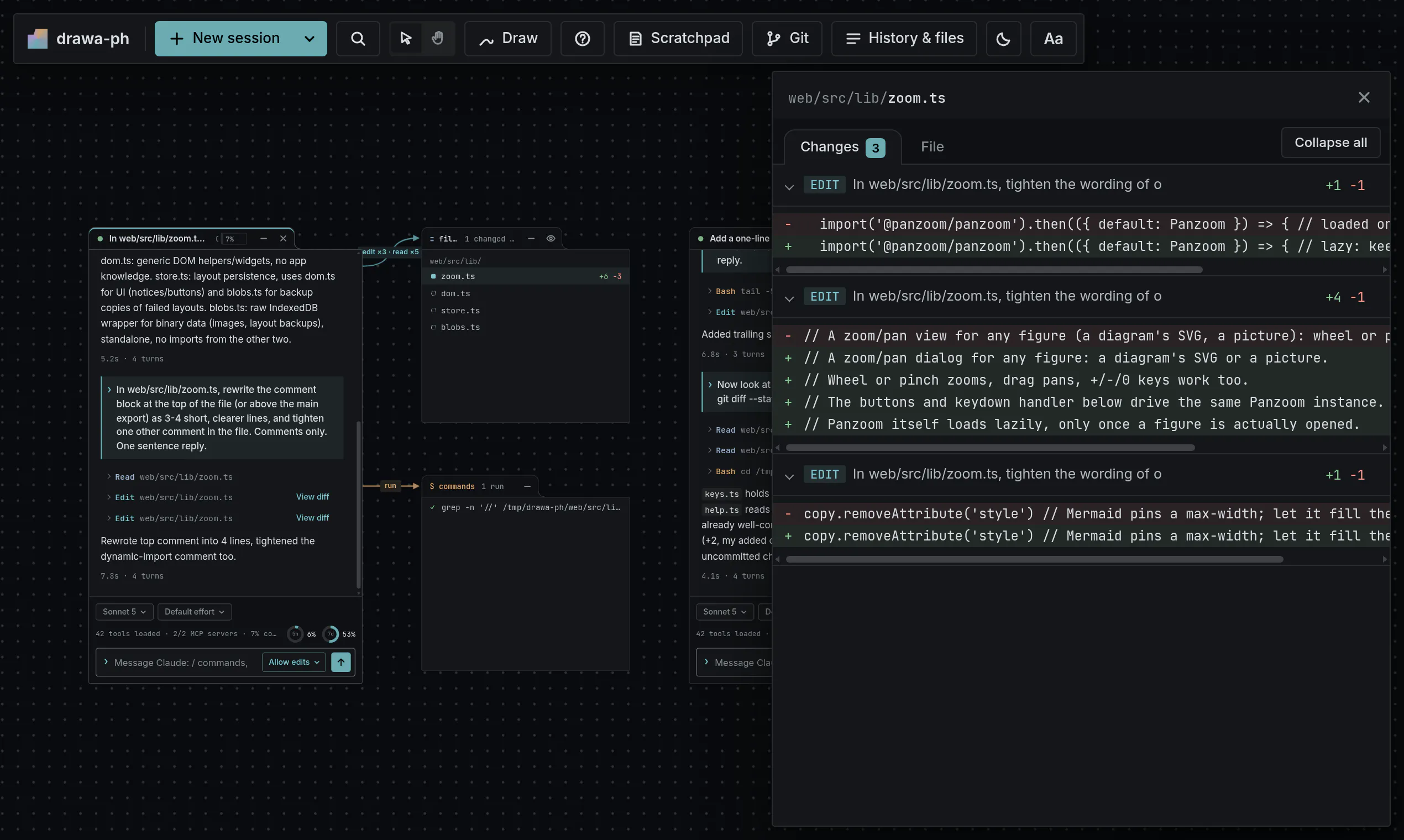Open the Allow edits dropdown
The image size is (1404, 840).
pos(294,662)
